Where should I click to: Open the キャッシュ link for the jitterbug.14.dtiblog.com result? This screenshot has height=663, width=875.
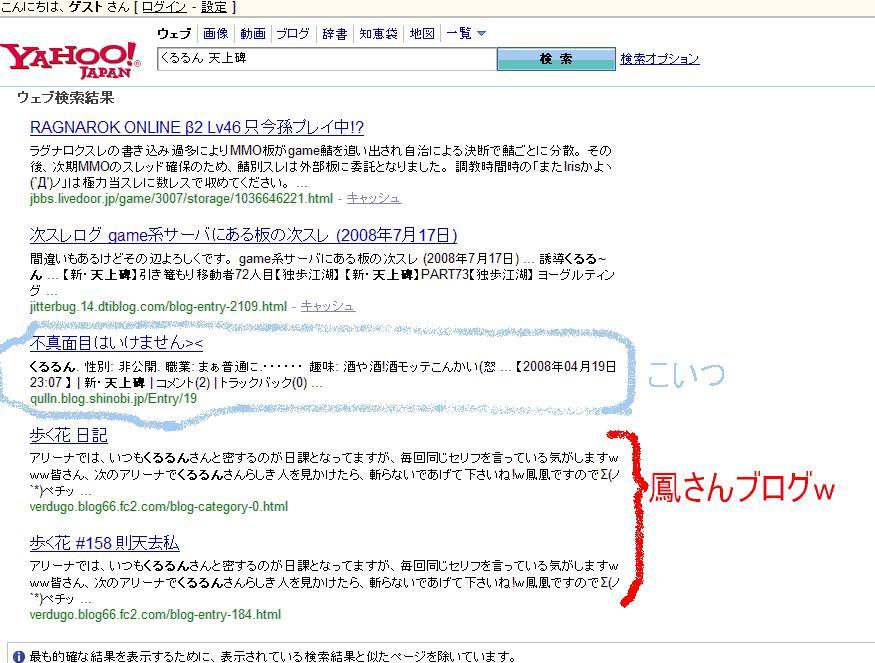(328, 306)
